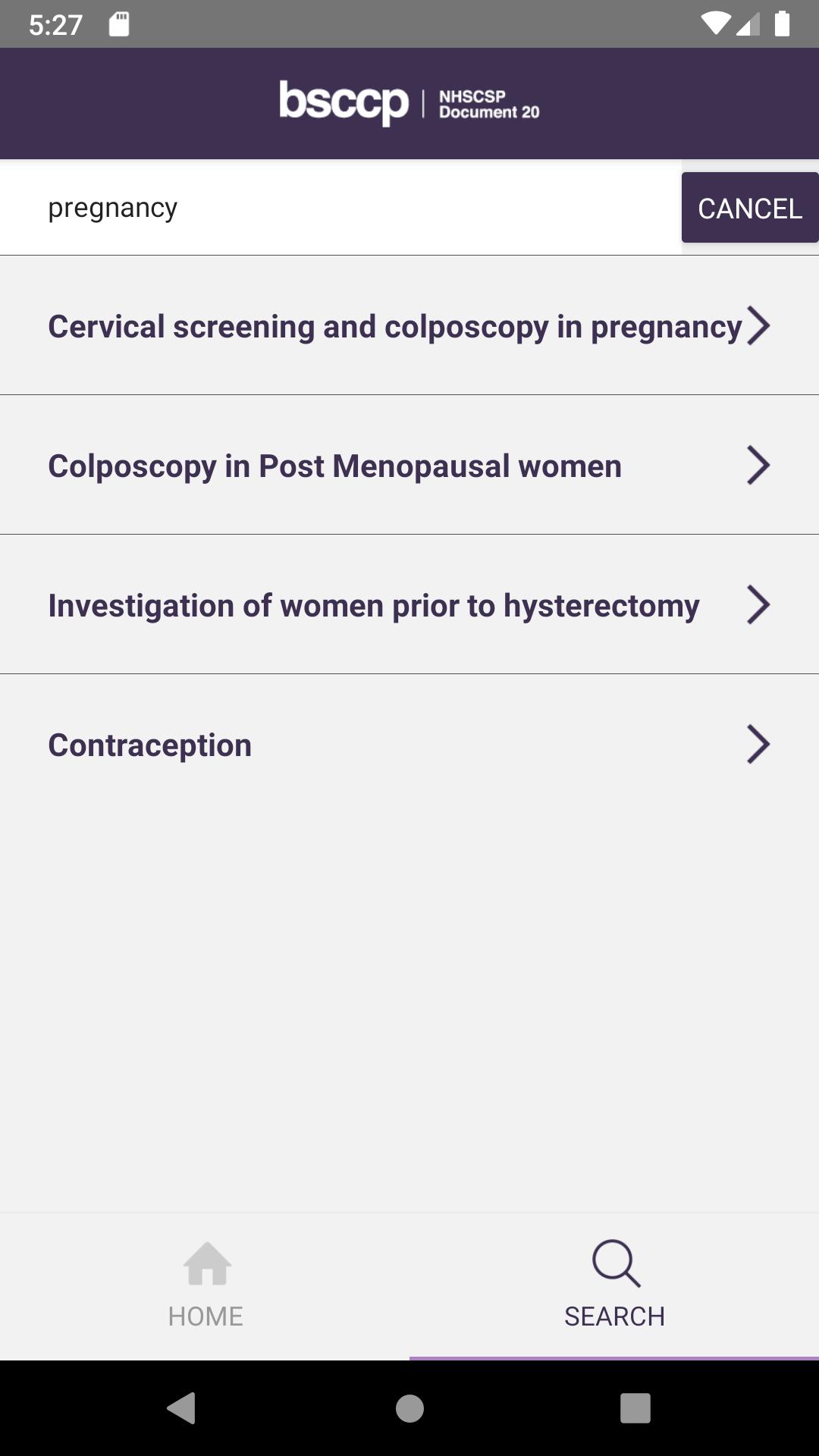Tap the Android back navigation triangle
819x1456 pixels.
pos(181,1408)
